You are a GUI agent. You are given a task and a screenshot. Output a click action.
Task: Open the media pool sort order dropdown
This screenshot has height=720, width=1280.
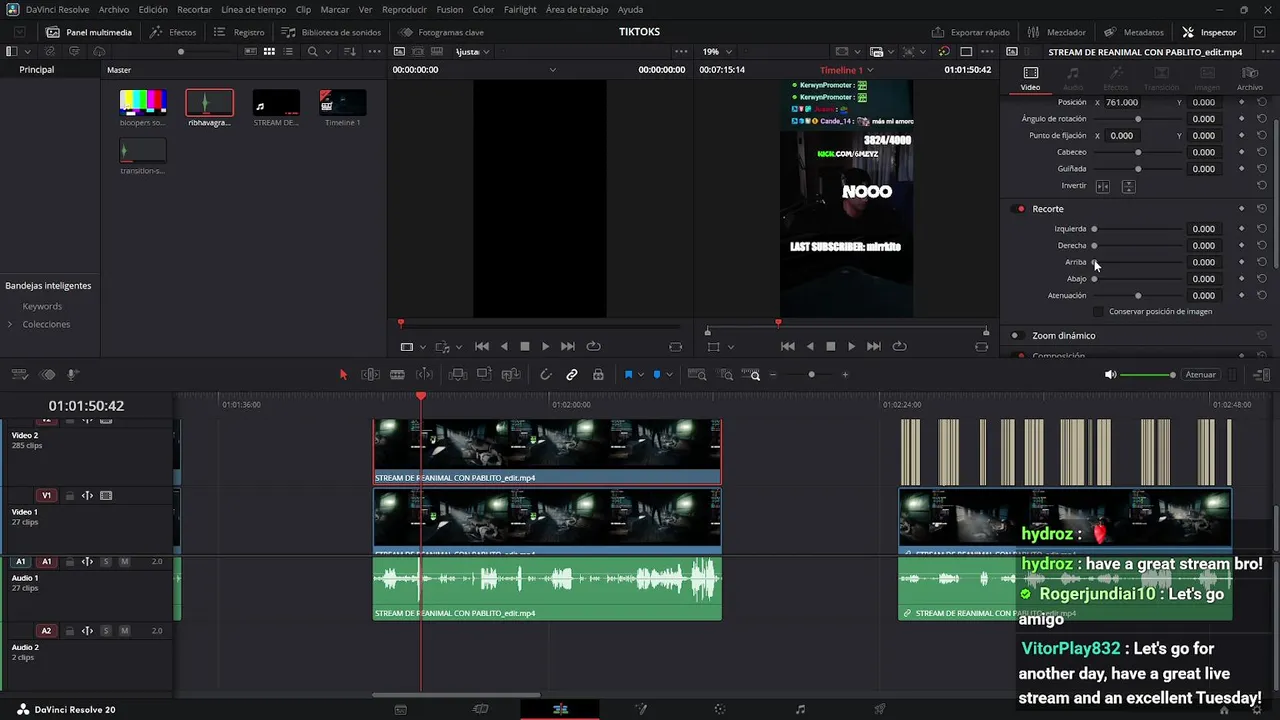349,51
